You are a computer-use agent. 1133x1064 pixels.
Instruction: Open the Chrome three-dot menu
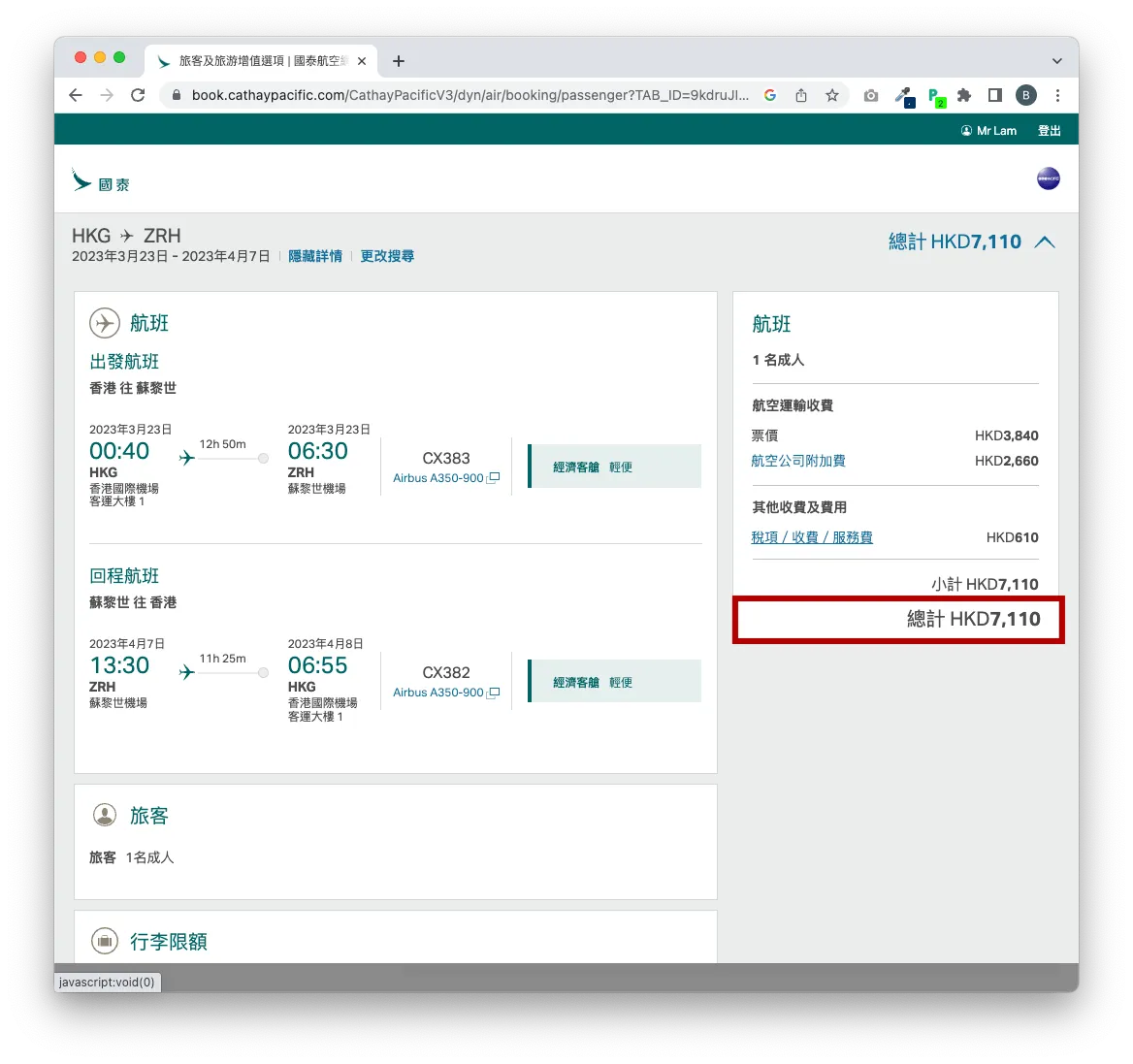[1058, 95]
